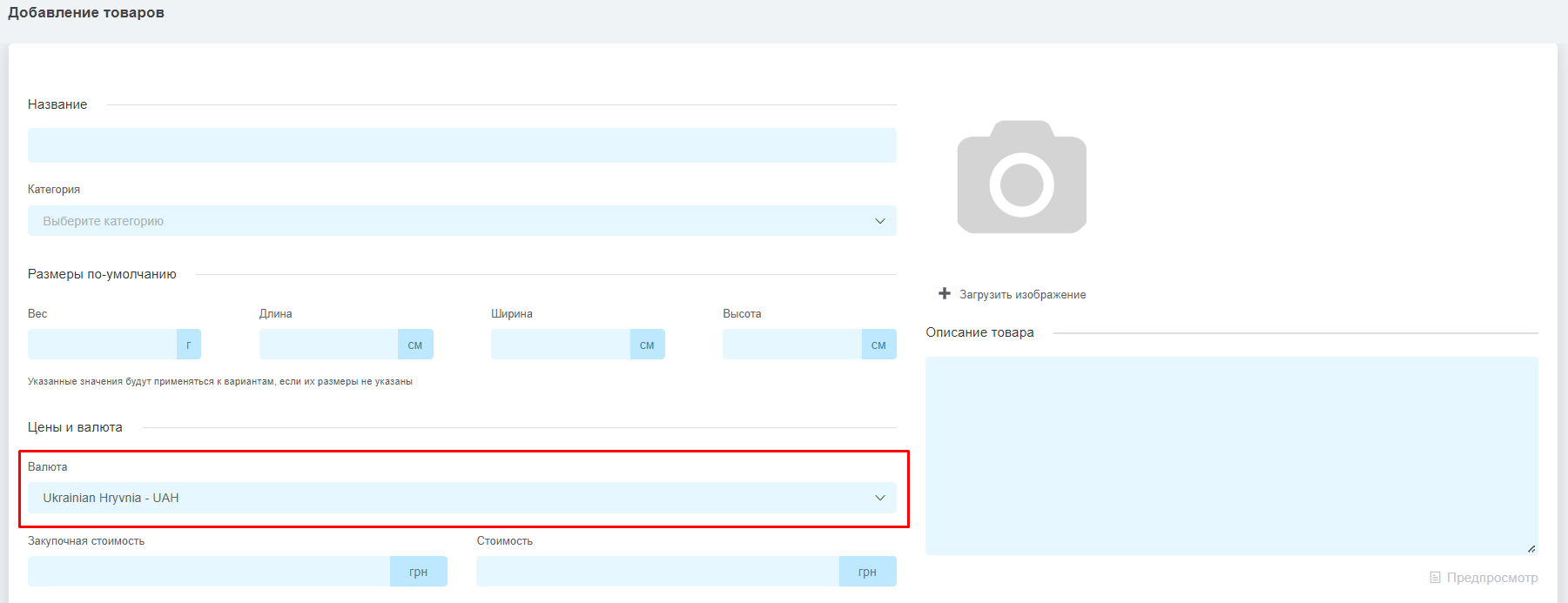1568x603 pixels.
Task: Click the Ширина input field
Action: pos(560,345)
